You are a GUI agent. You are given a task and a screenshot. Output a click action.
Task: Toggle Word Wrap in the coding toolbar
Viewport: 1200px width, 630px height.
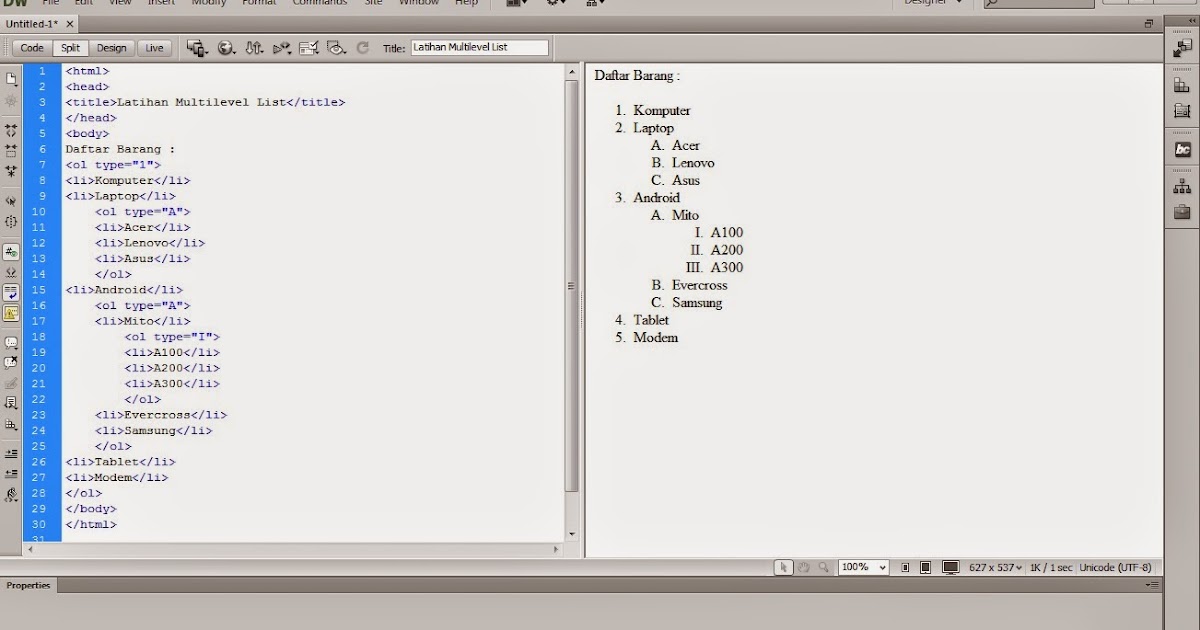point(11,292)
